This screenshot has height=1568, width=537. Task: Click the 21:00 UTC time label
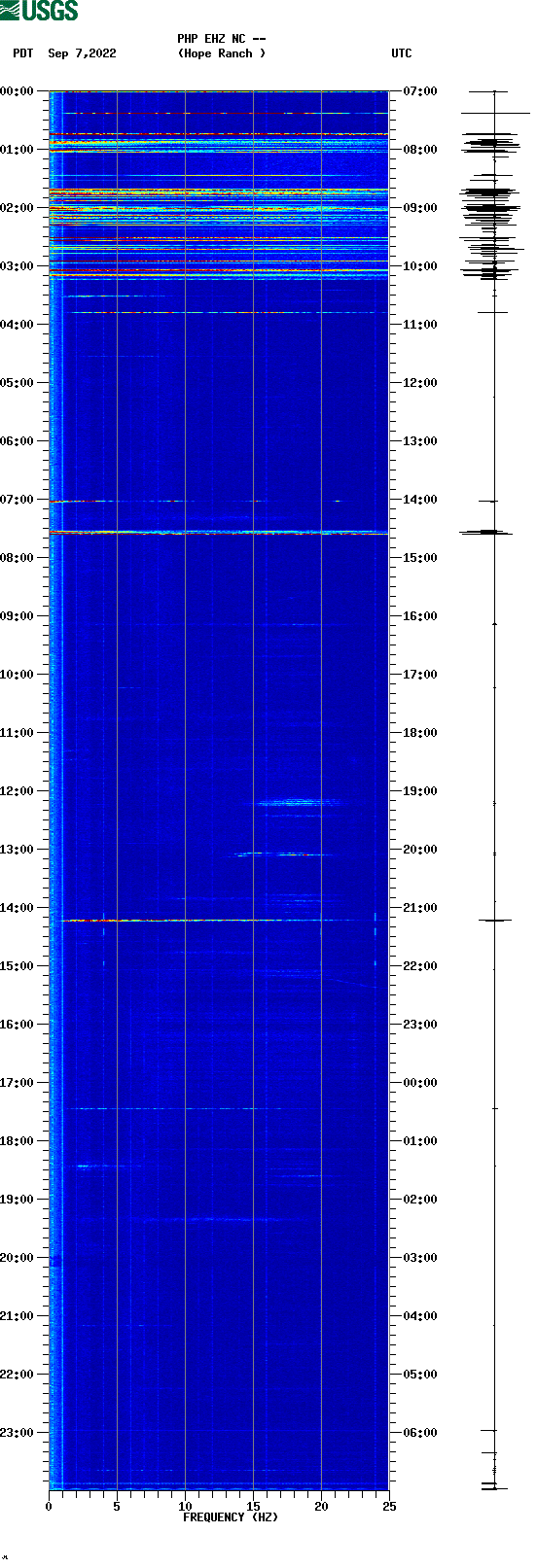pos(420,908)
